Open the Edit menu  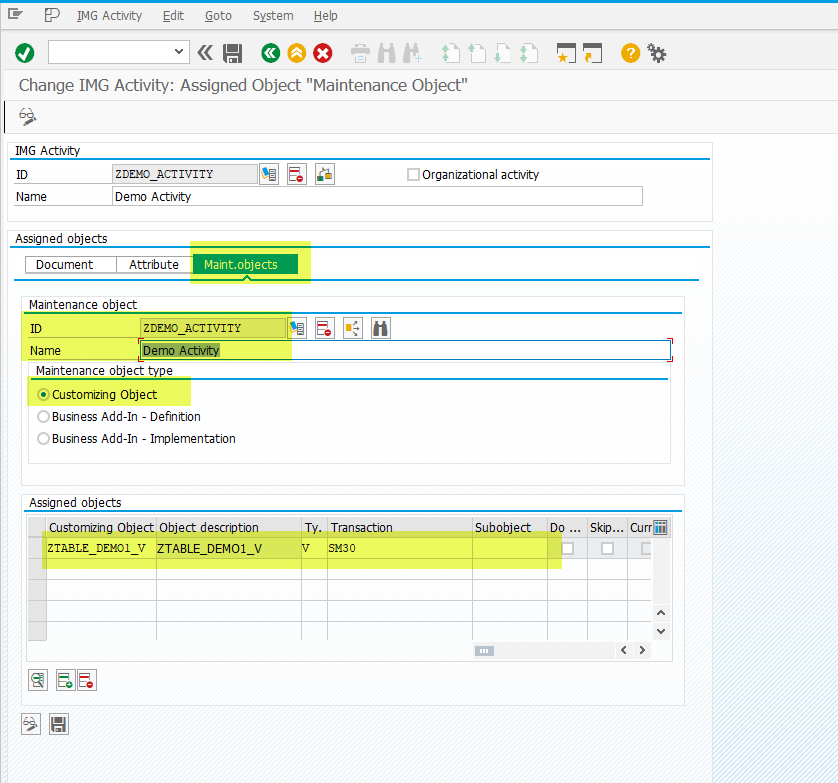(x=173, y=16)
